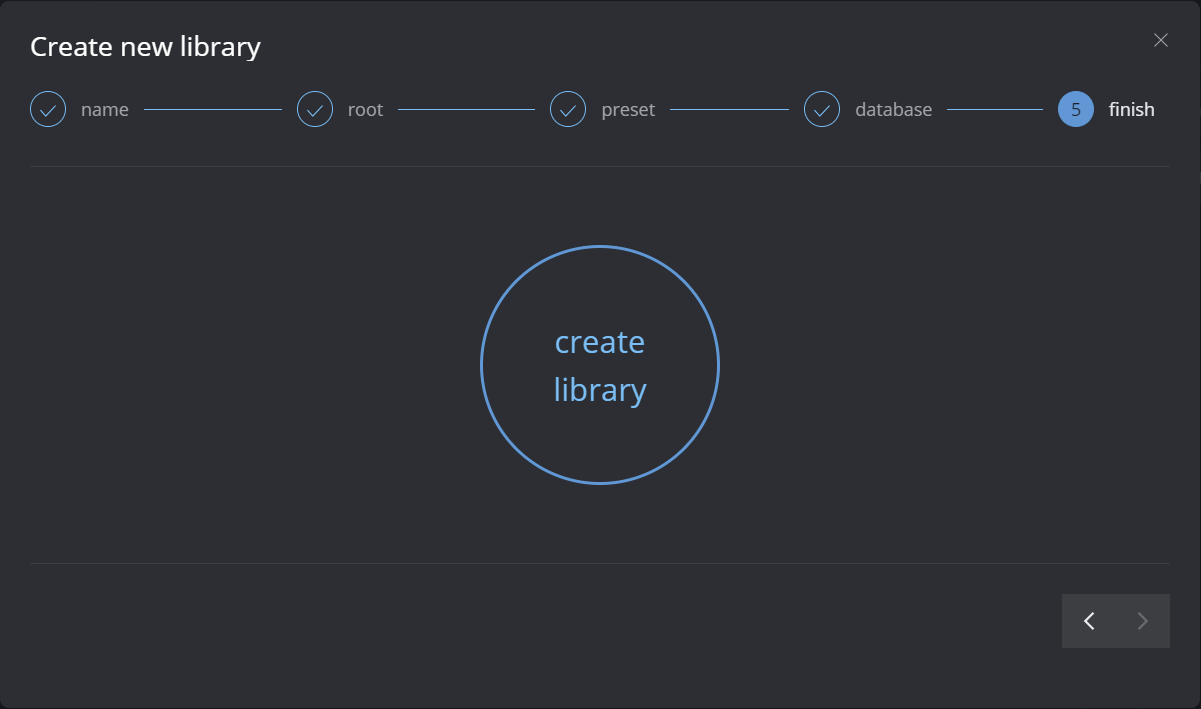Click the connector line between root and preset
The image size is (1201, 709).
[466, 109]
